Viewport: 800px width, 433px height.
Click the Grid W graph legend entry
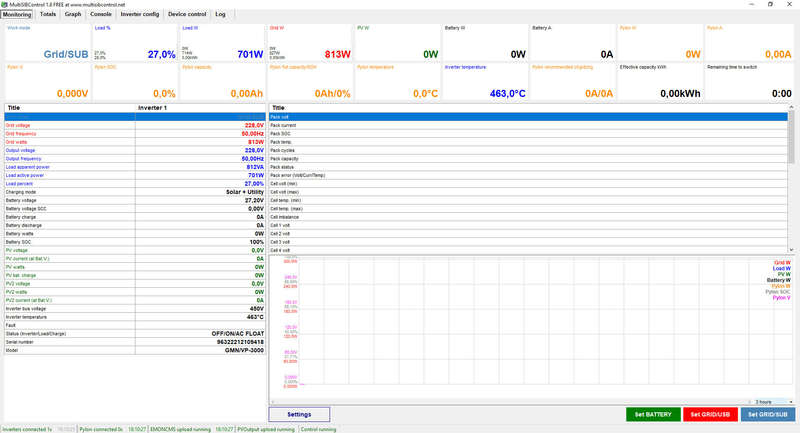tap(782, 263)
